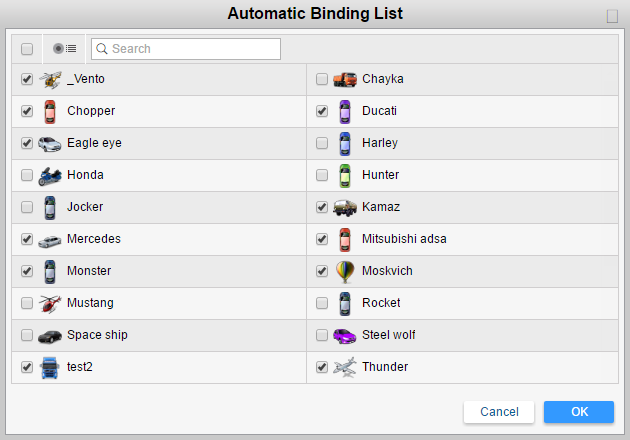Click the airplane icon next to Thunder
630x440 pixels.
coord(345,367)
